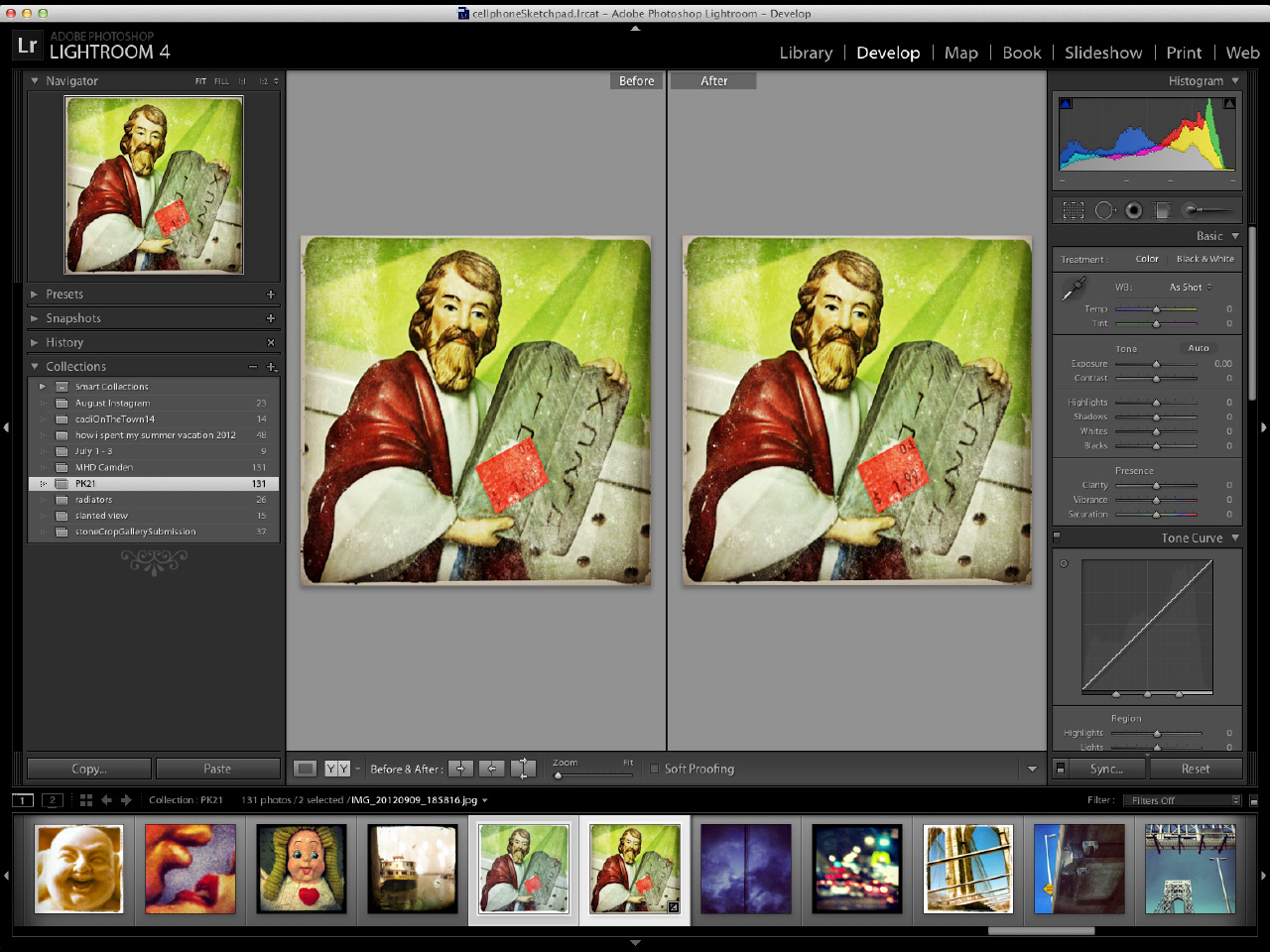Image resolution: width=1270 pixels, height=952 pixels.
Task: Add a new snapshot with plus icon
Action: pos(270,318)
